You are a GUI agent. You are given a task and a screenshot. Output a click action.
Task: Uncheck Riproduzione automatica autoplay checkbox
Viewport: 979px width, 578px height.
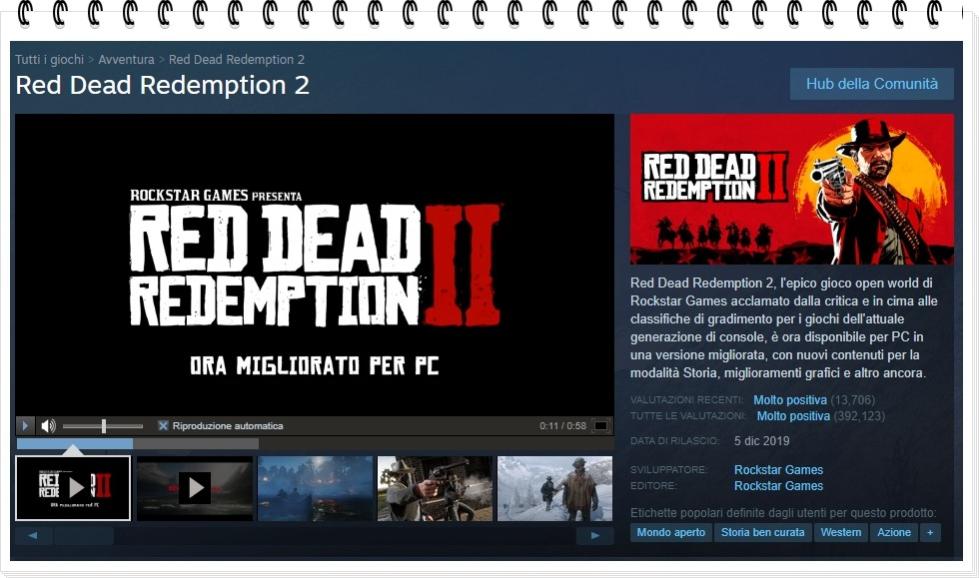point(163,426)
